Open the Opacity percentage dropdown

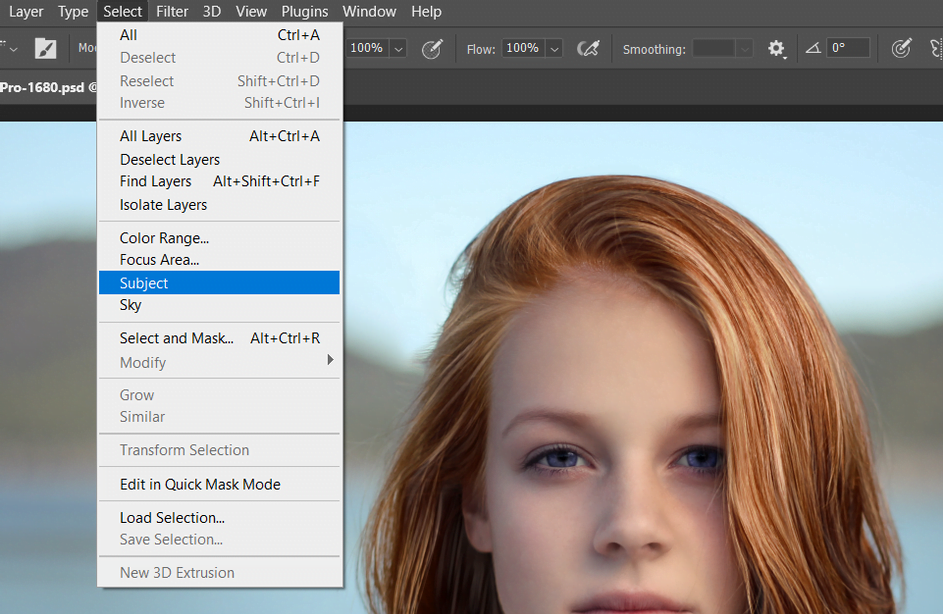tap(397, 47)
